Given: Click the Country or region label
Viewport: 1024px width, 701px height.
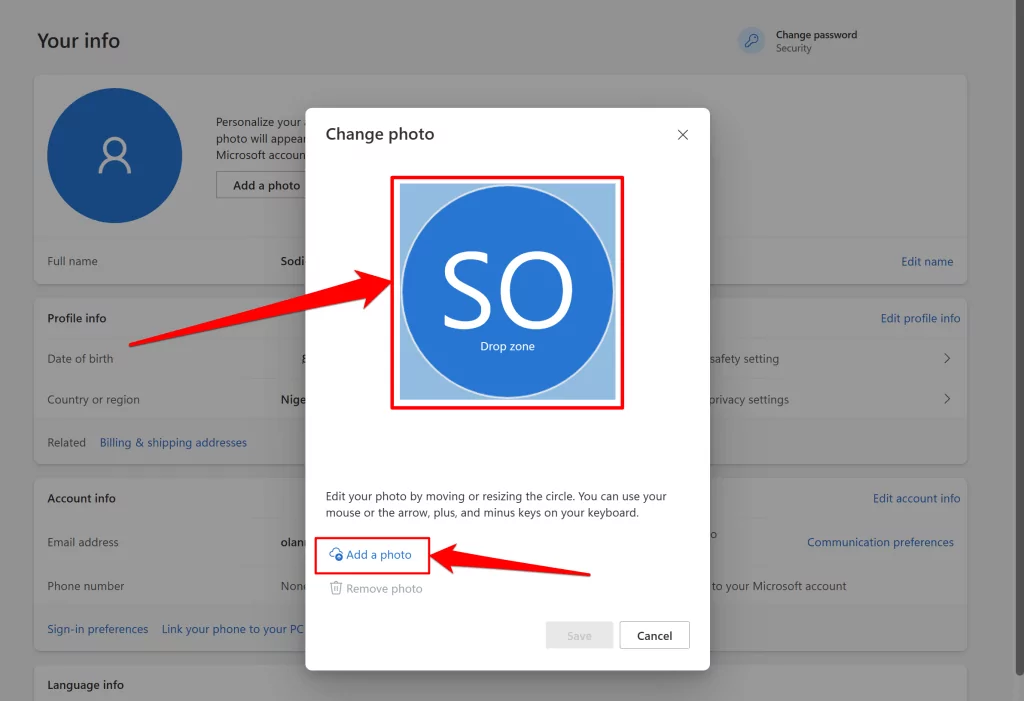Looking at the screenshot, I should [93, 399].
